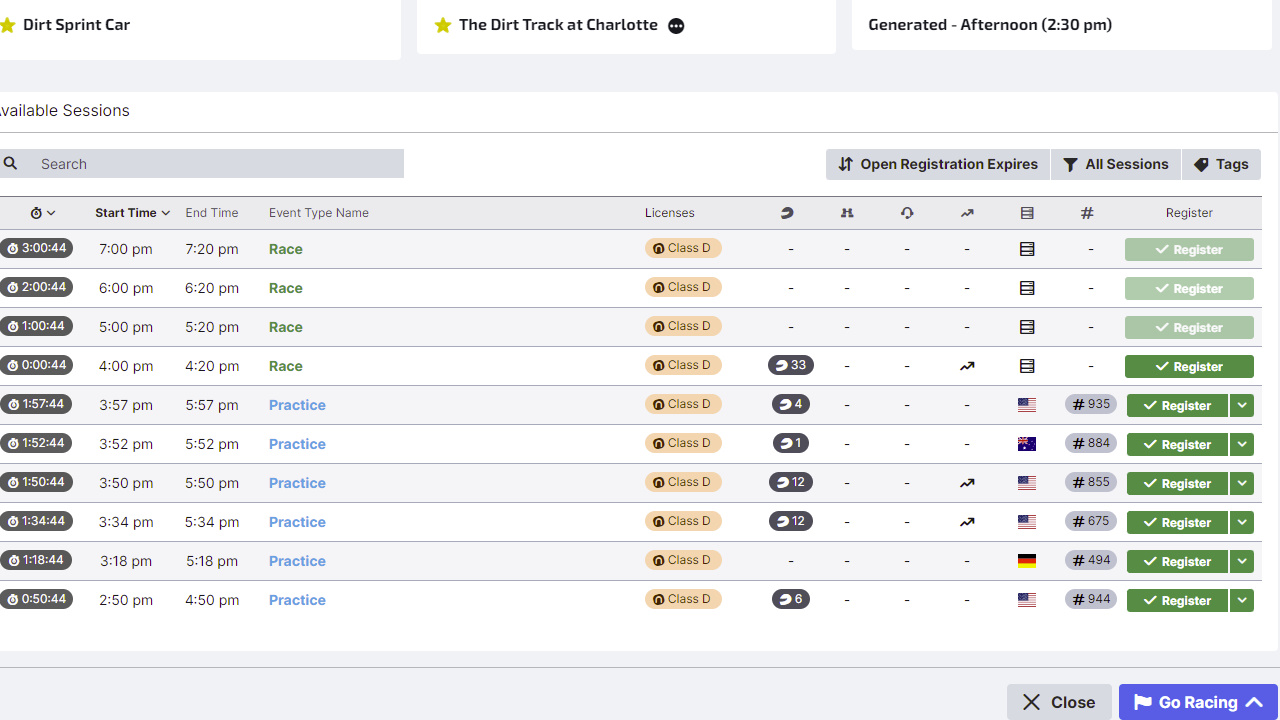Click the Australian flag in the 3:52 pm row
Screen dimensions: 1280x720
pos(1027,444)
